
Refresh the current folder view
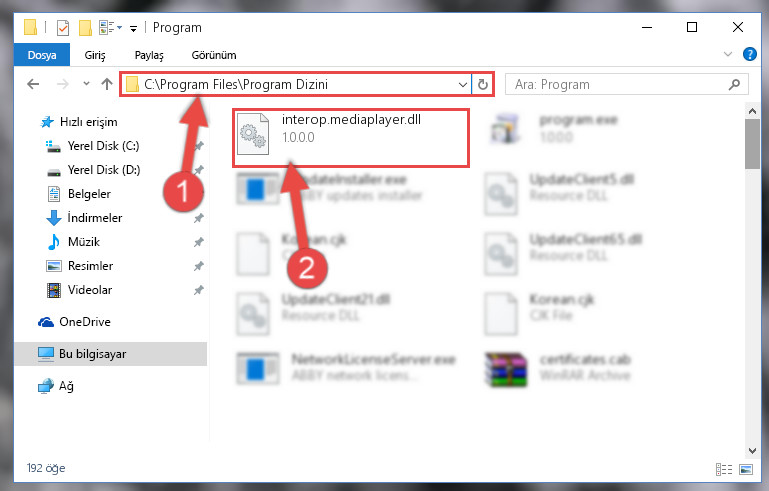coord(483,84)
